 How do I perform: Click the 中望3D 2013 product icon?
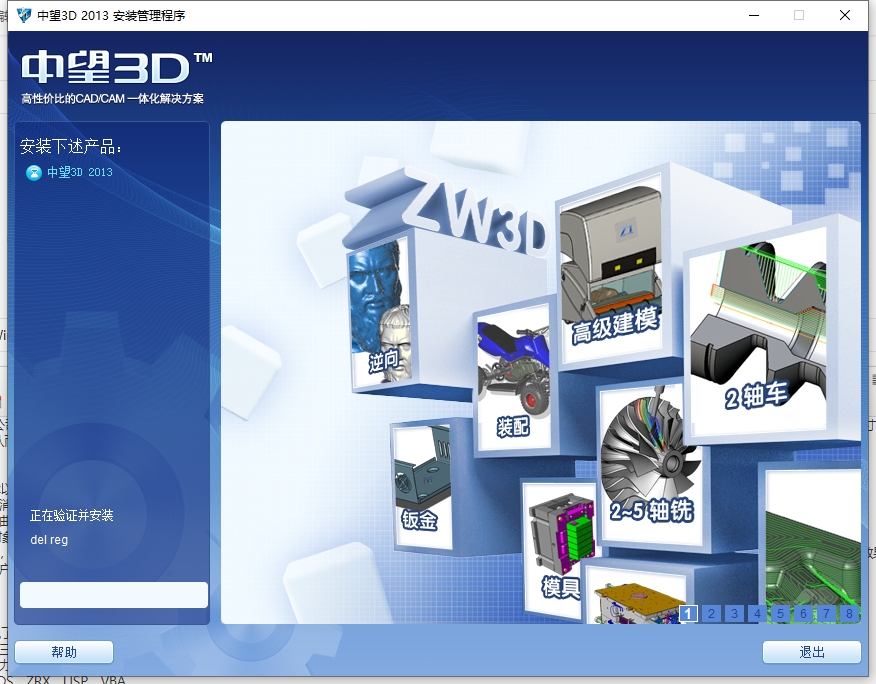tap(34, 173)
